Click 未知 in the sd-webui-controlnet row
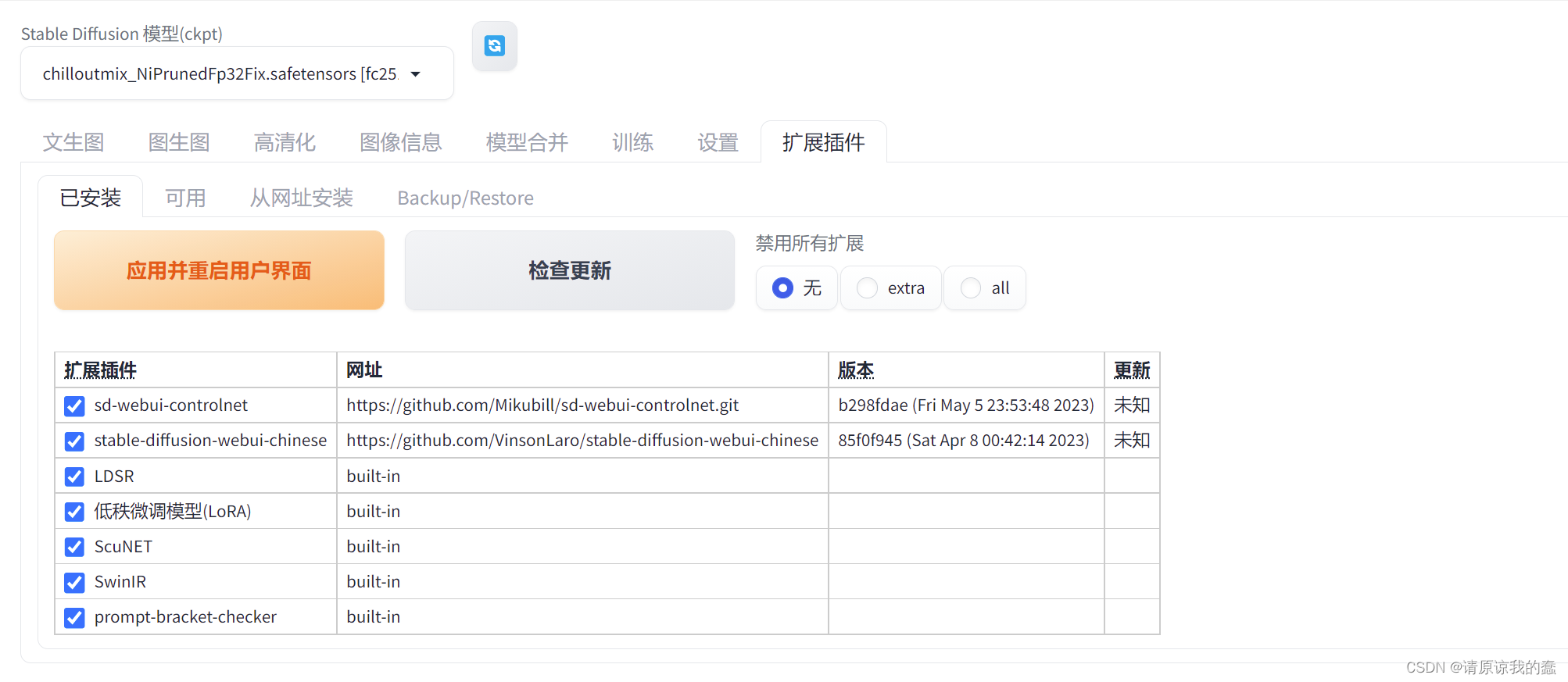Screen dimensions: 1568x682 pos(1132,405)
